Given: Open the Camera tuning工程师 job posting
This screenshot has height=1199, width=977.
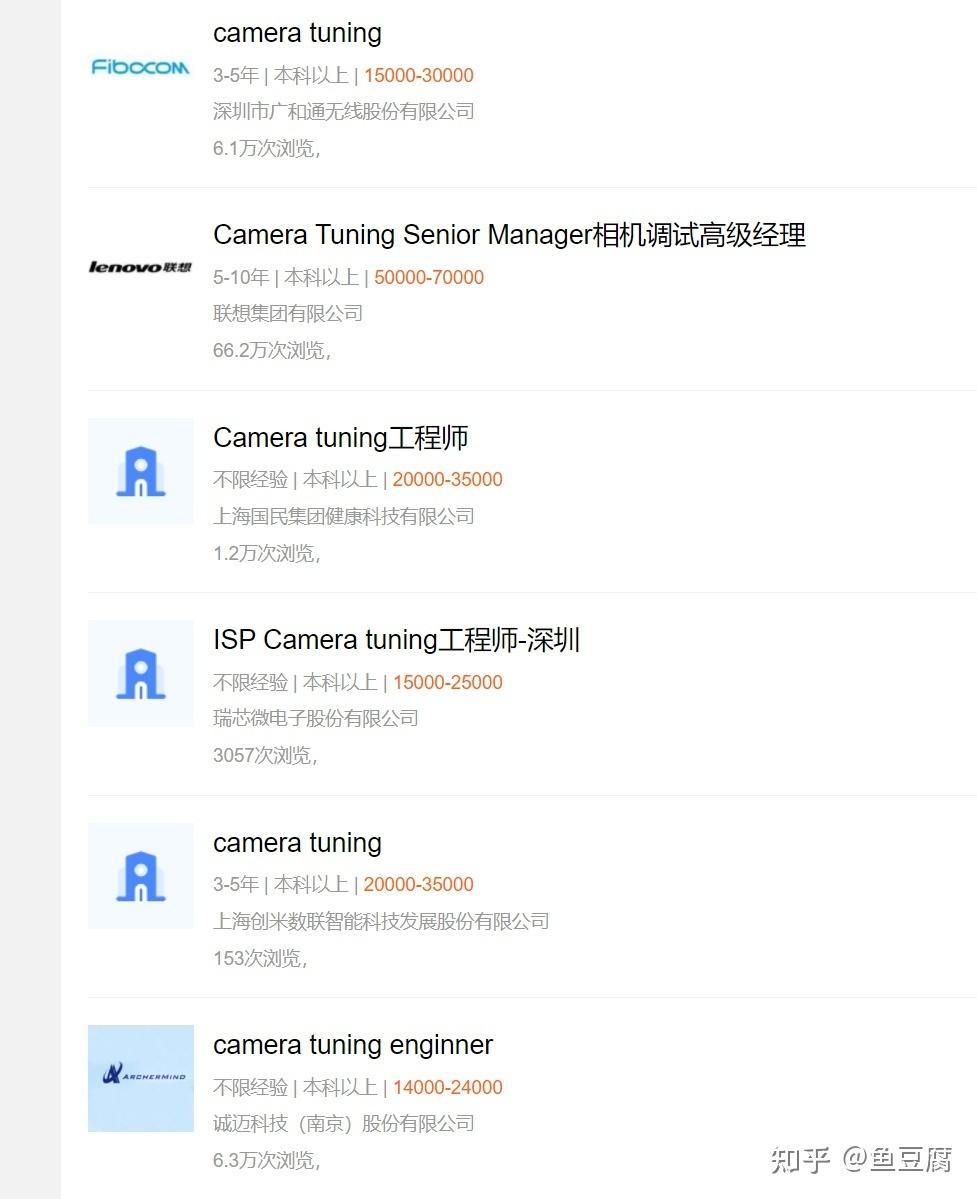Looking at the screenshot, I should [341, 438].
